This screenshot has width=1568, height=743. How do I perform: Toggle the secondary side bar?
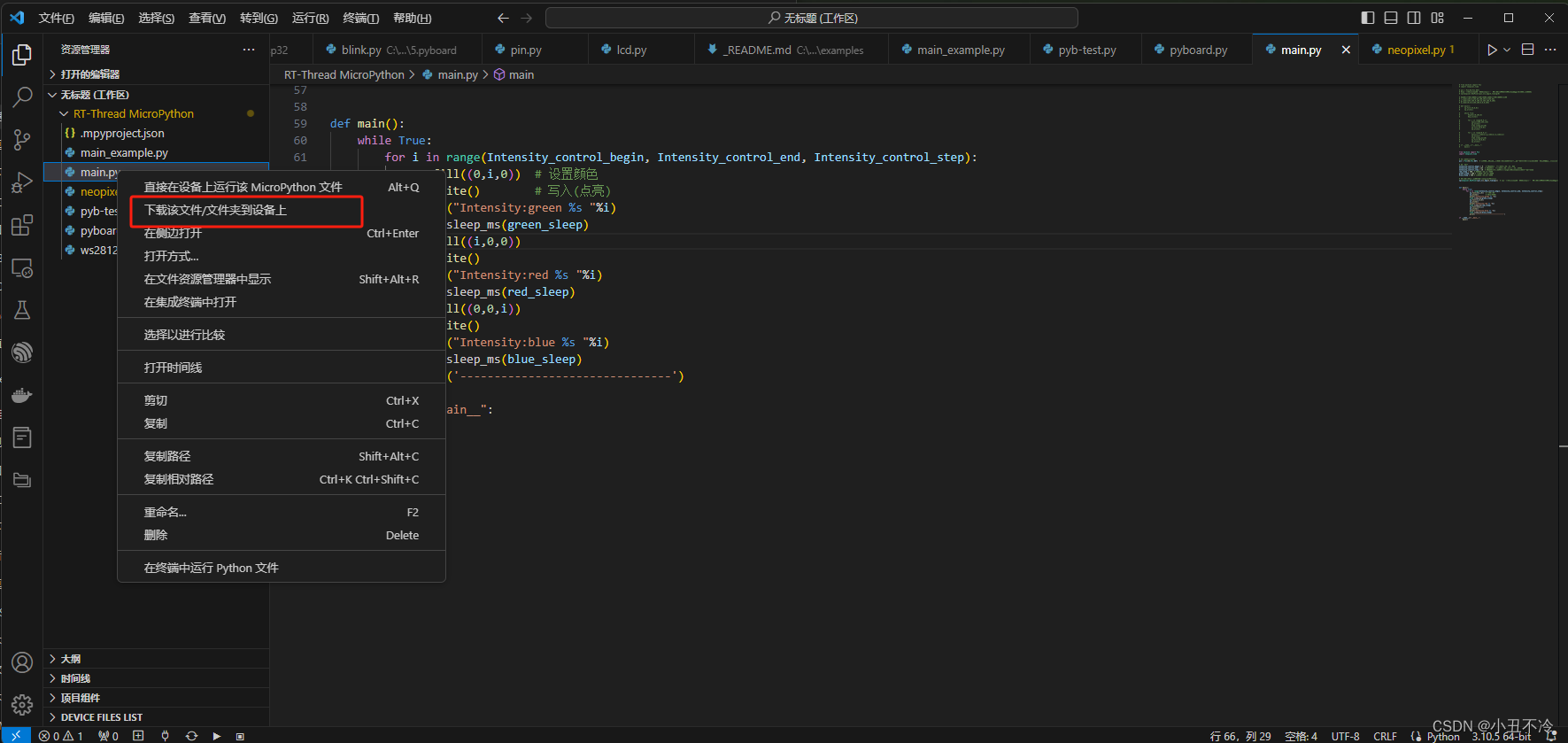(x=1414, y=18)
